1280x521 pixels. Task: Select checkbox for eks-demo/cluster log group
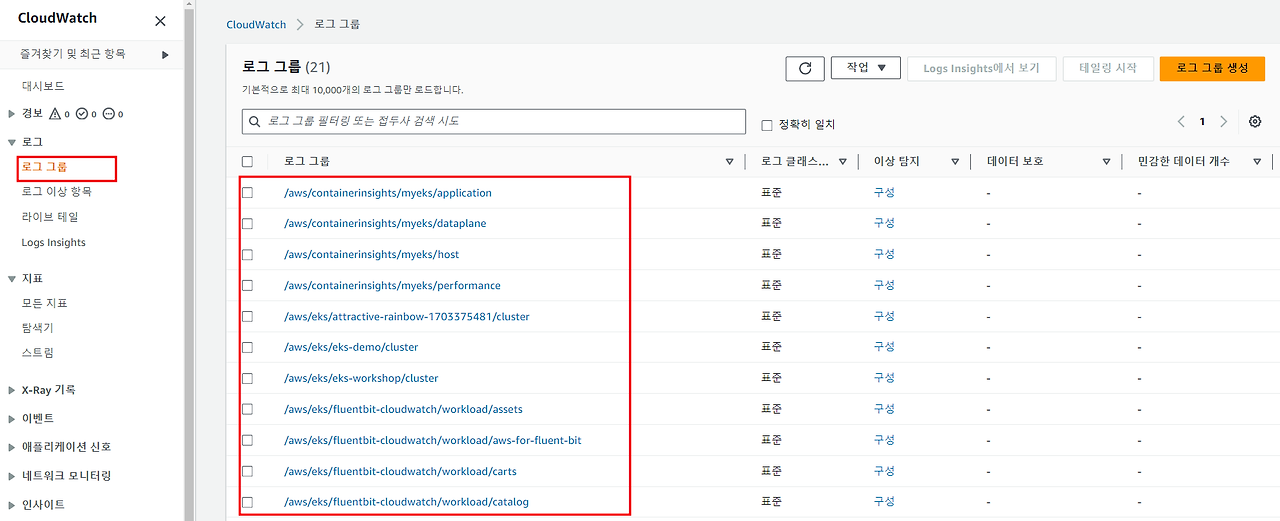coord(248,347)
